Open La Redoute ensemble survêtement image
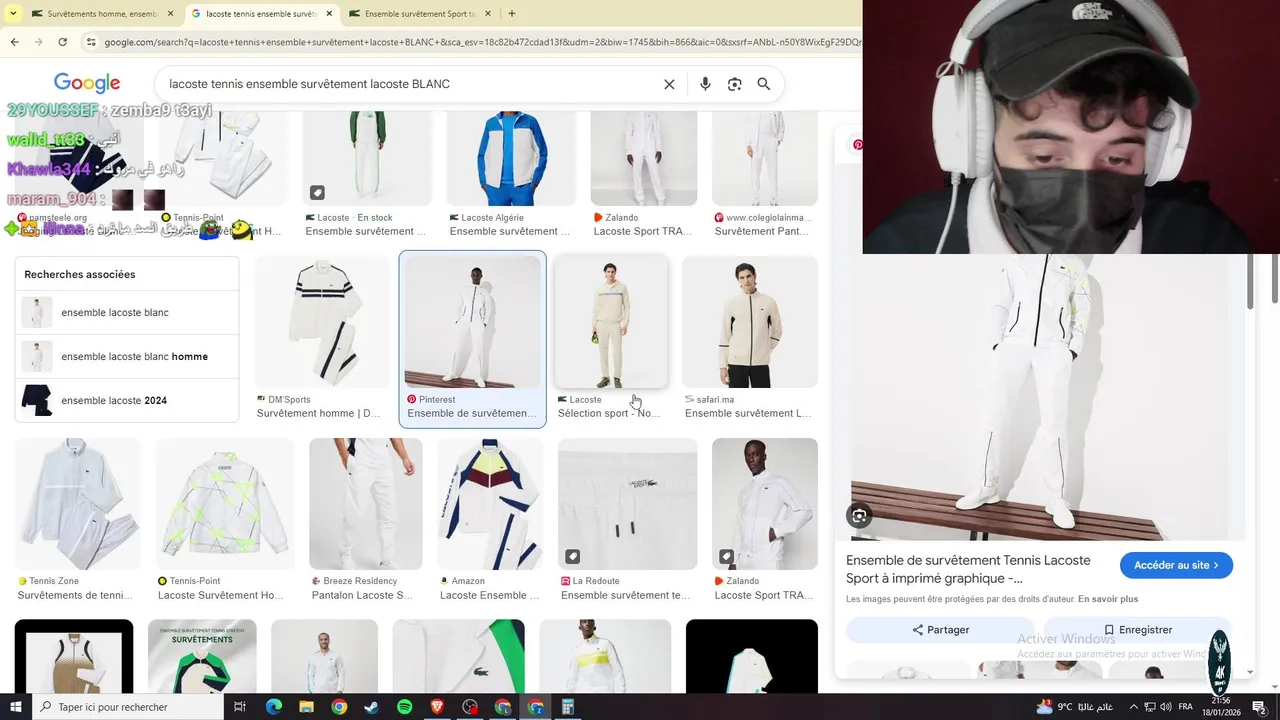This screenshot has width=1280, height=720. pos(628,504)
